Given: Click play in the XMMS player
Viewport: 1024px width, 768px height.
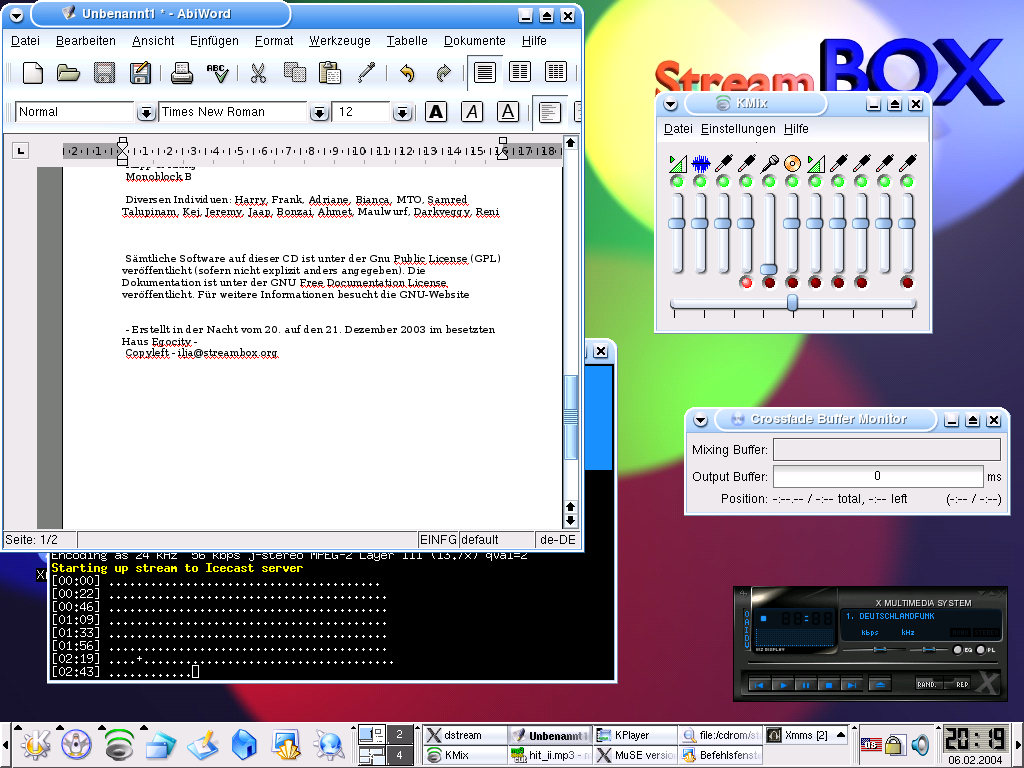Looking at the screenshot, I should [783, 685].
